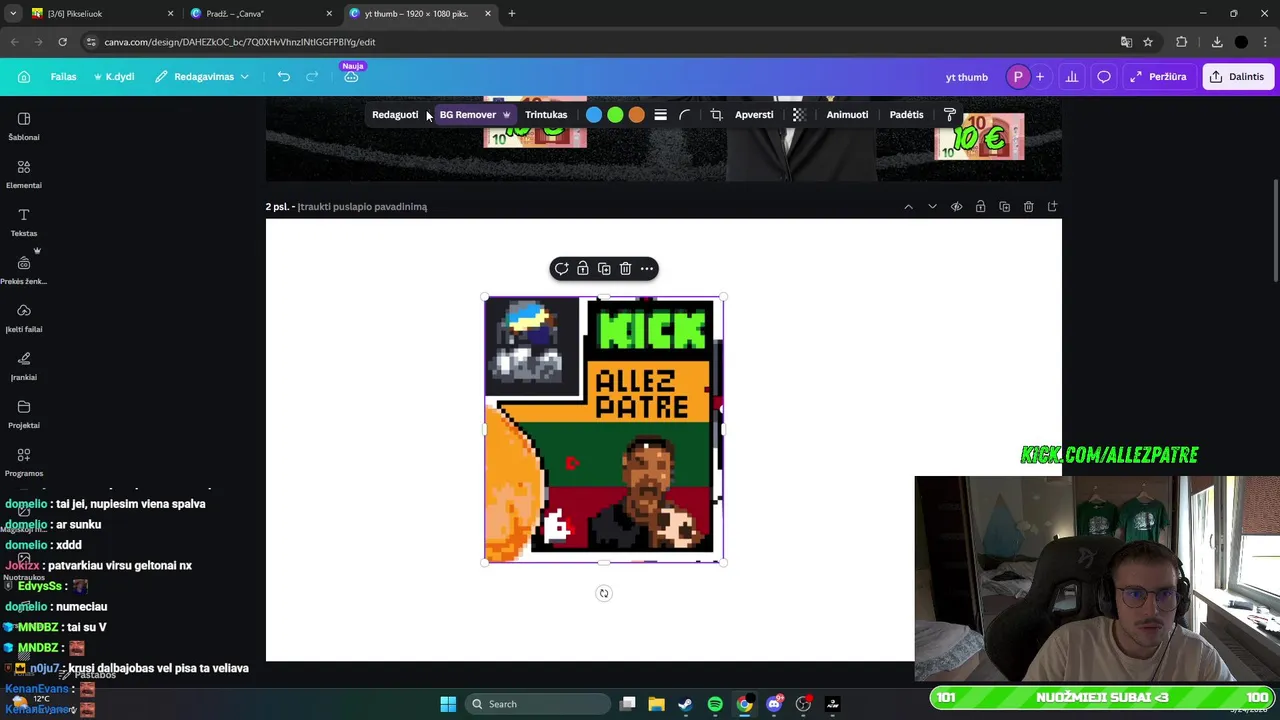The width and height of the screenshot is (1280, 720).
Task: Open more options on floating image toolbar
Action: click(x=647, y=269)
